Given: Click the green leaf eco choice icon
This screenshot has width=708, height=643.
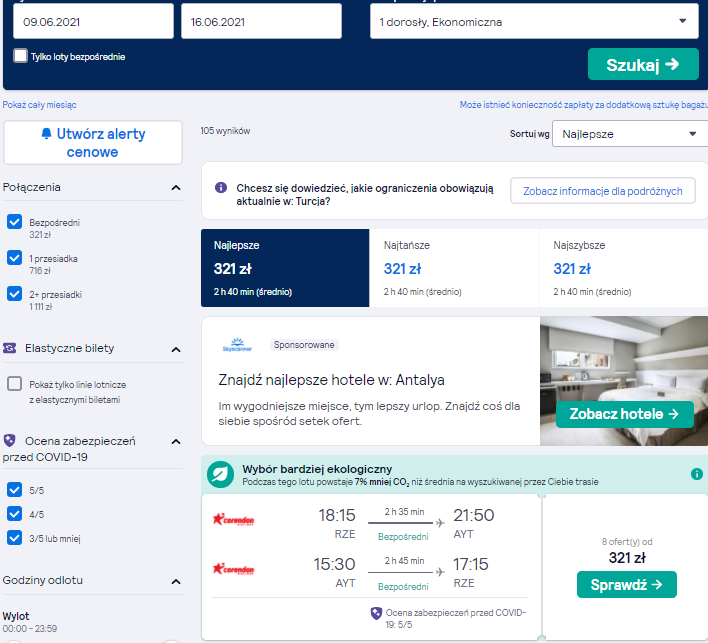Looking at the screenshot, I should point(220,475).
